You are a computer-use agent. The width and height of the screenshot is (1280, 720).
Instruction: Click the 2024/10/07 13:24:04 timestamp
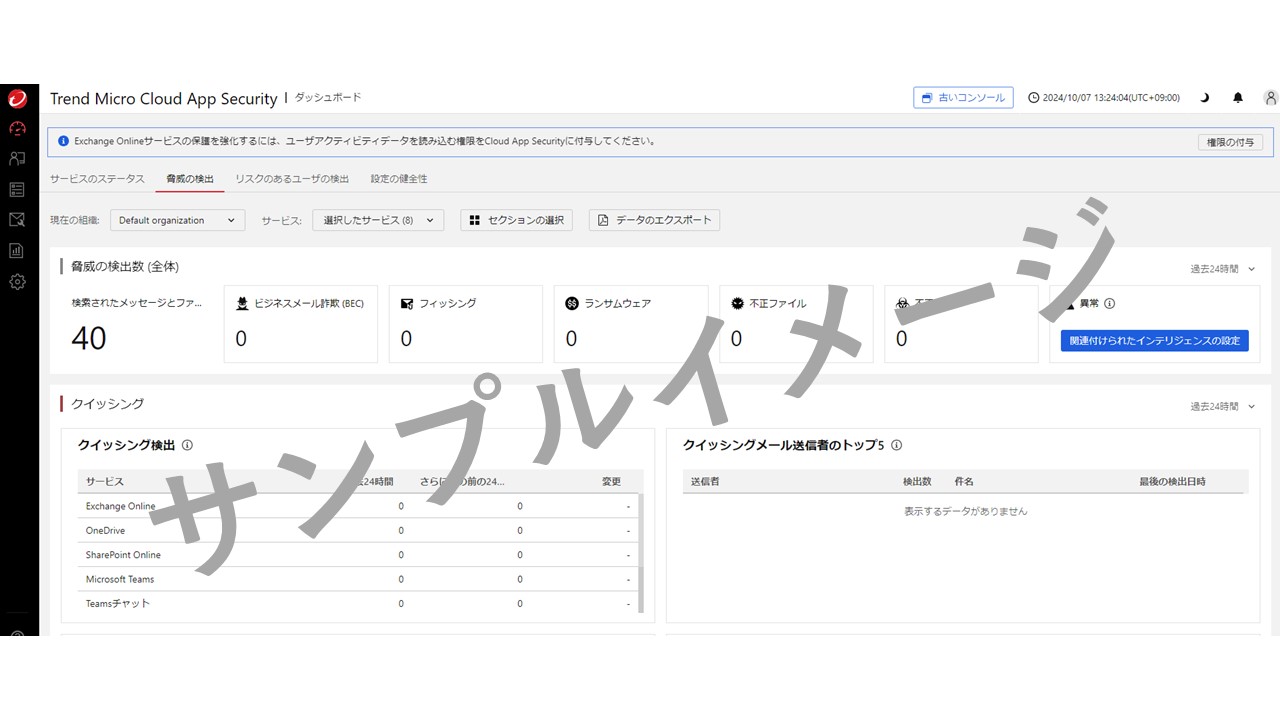point(1111,98)
